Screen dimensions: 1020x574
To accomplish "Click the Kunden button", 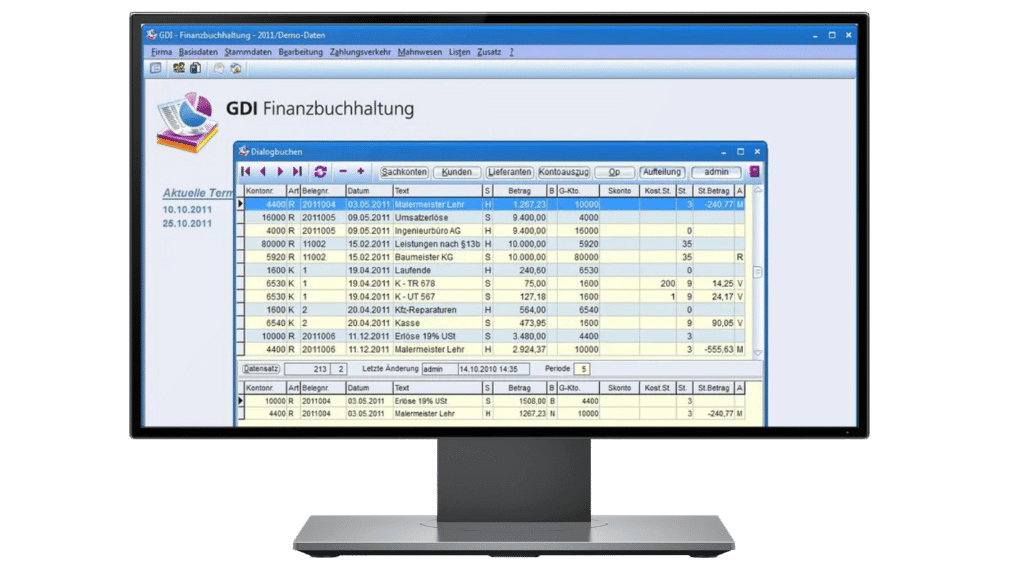I will click(x=457, y=172).
